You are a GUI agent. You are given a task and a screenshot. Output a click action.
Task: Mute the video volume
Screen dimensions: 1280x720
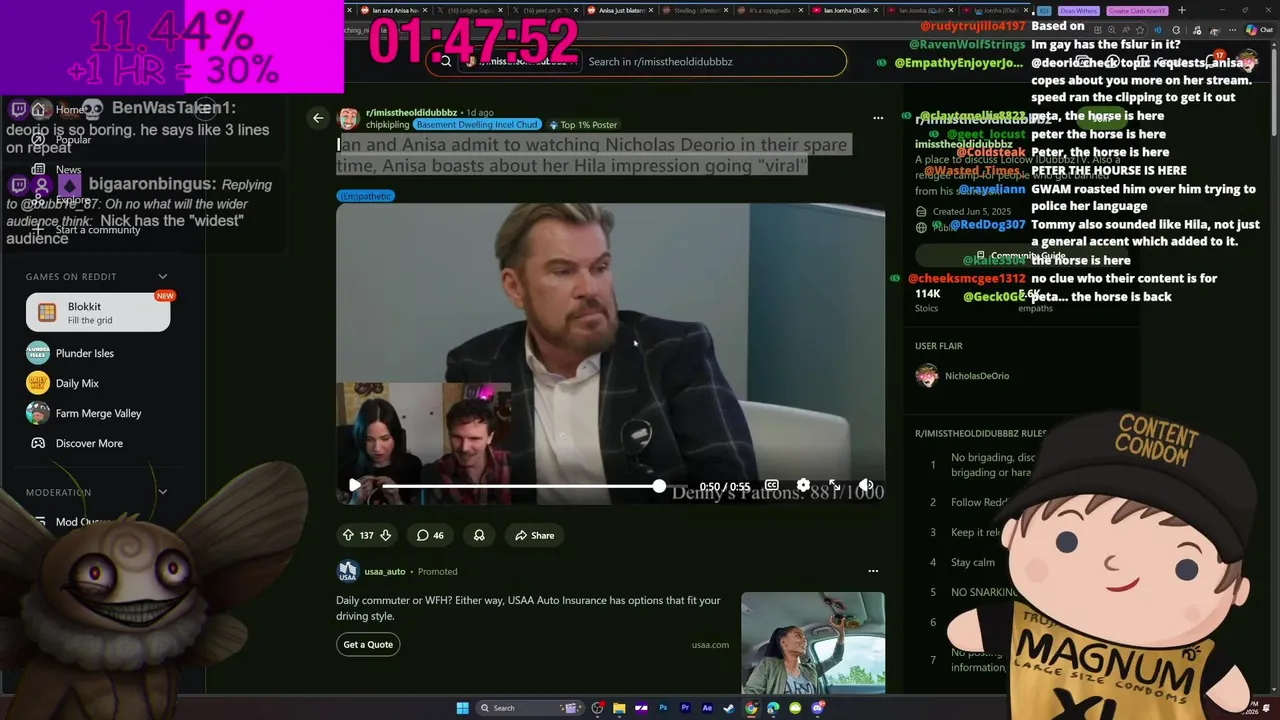tap(866, 485)
